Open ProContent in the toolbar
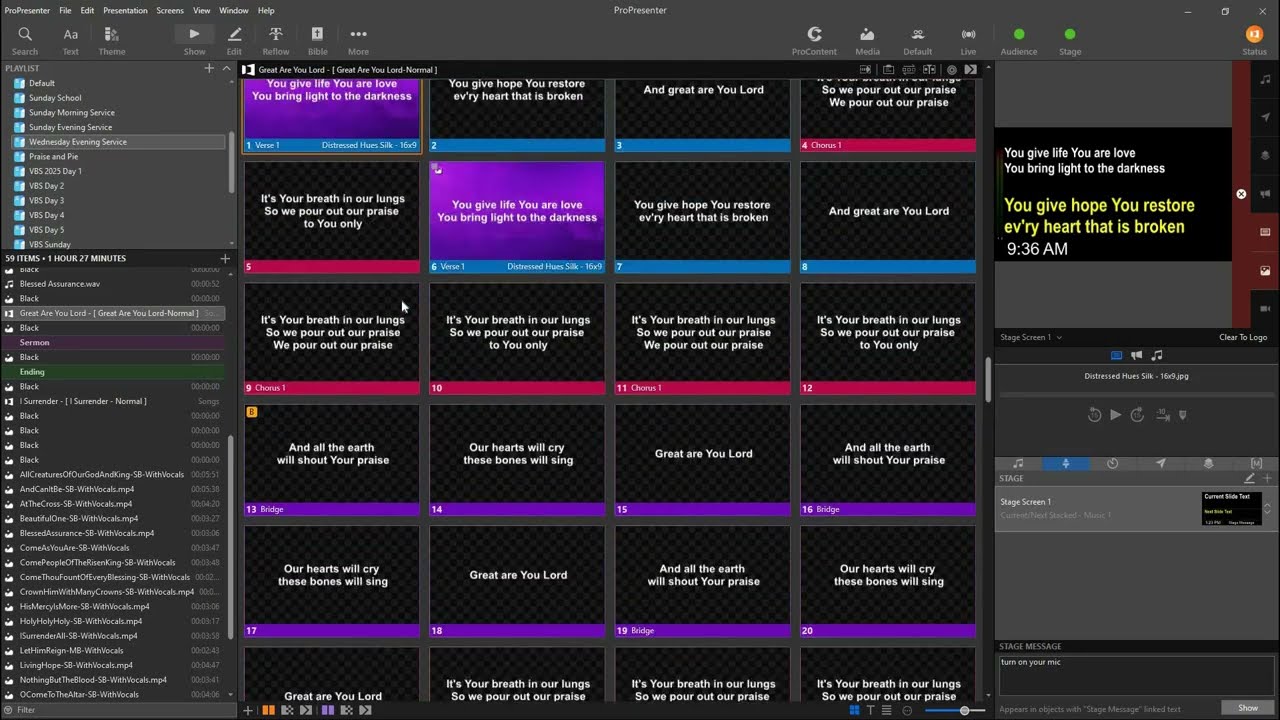Screen dimensions: 1280x720 pos(814,41)
